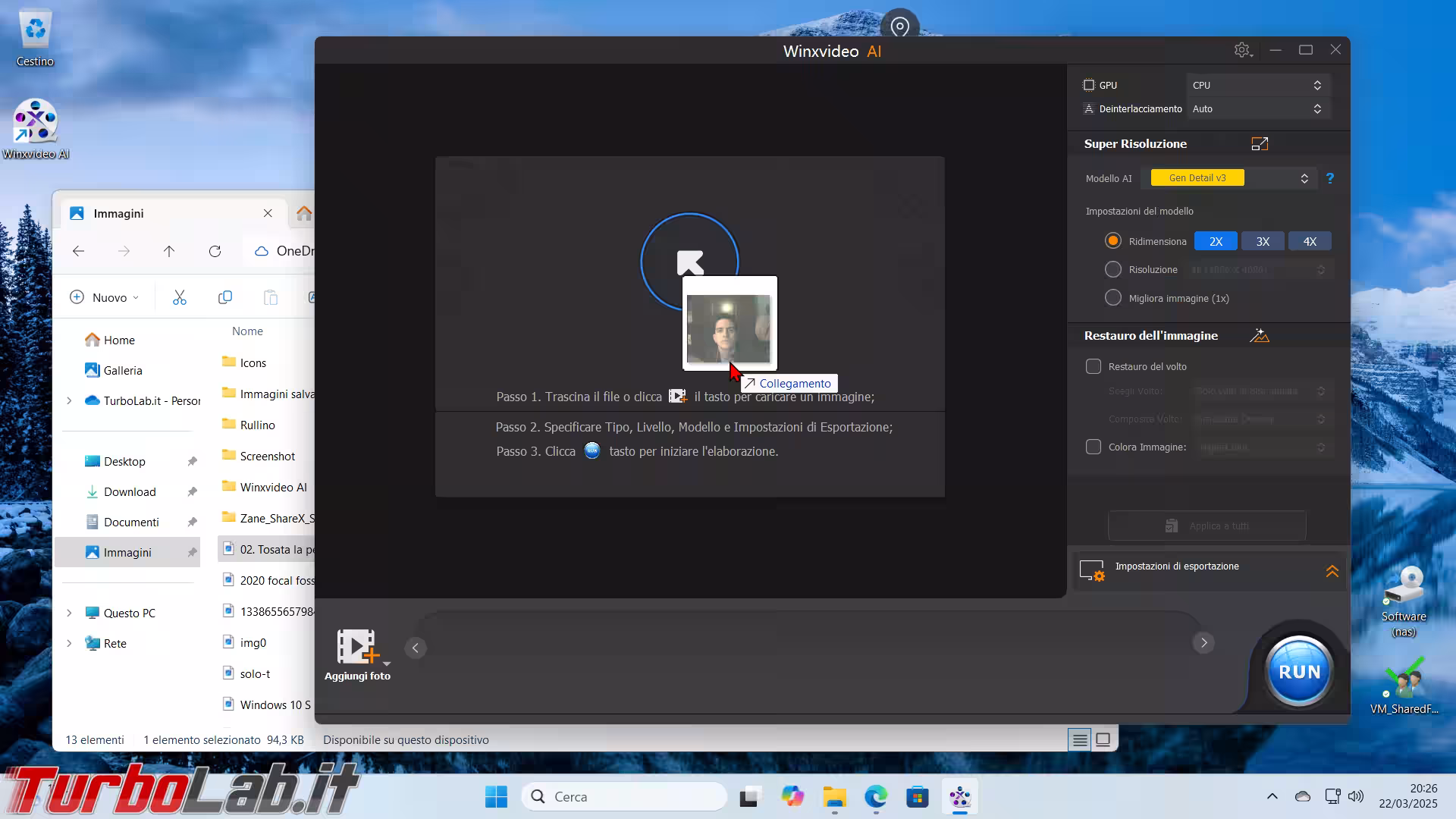Enable the Restauro del volto checkbox

[1093, 367]
